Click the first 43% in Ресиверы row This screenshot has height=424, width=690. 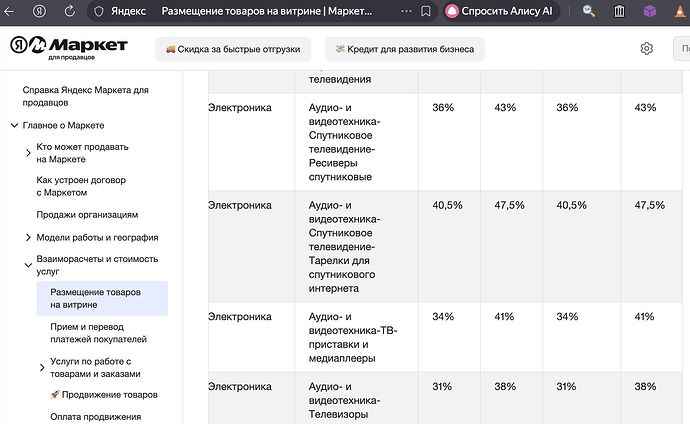[505, 108]
